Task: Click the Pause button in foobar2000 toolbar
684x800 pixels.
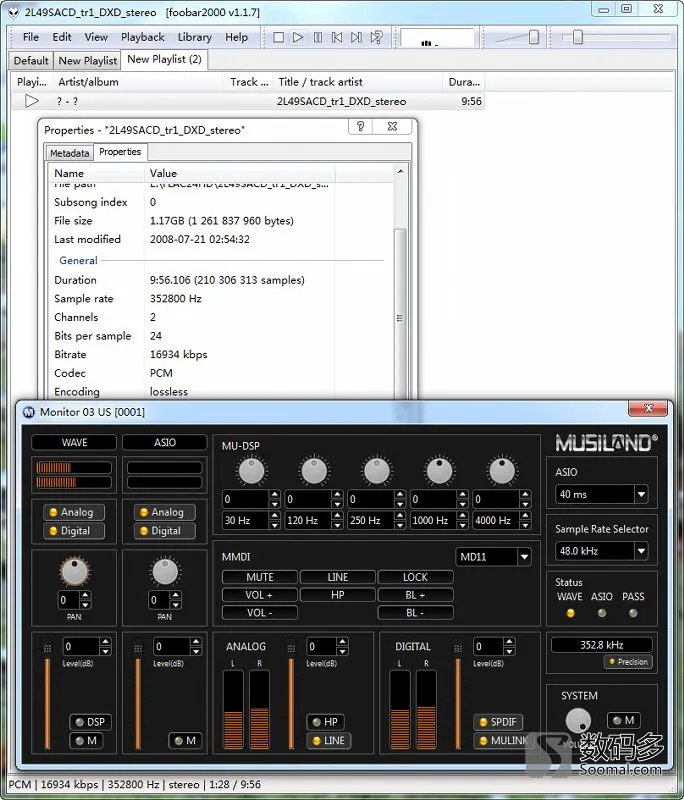Action: [x=317, y=37]
